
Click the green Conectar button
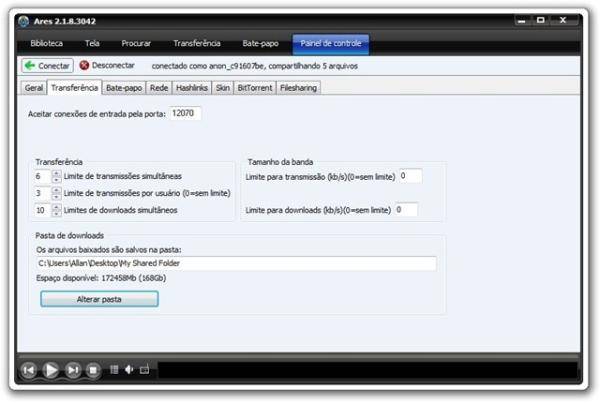tap(47, 66)
